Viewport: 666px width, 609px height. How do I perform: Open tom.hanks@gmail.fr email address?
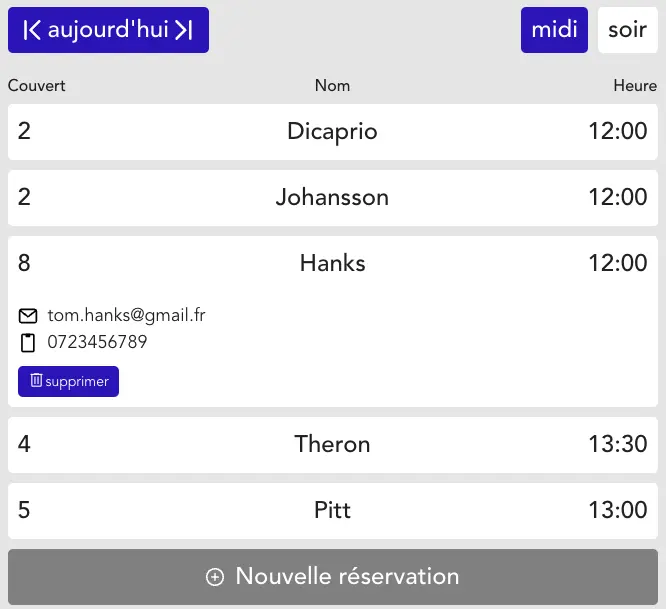pyautogui.click(x=127, y=316)
